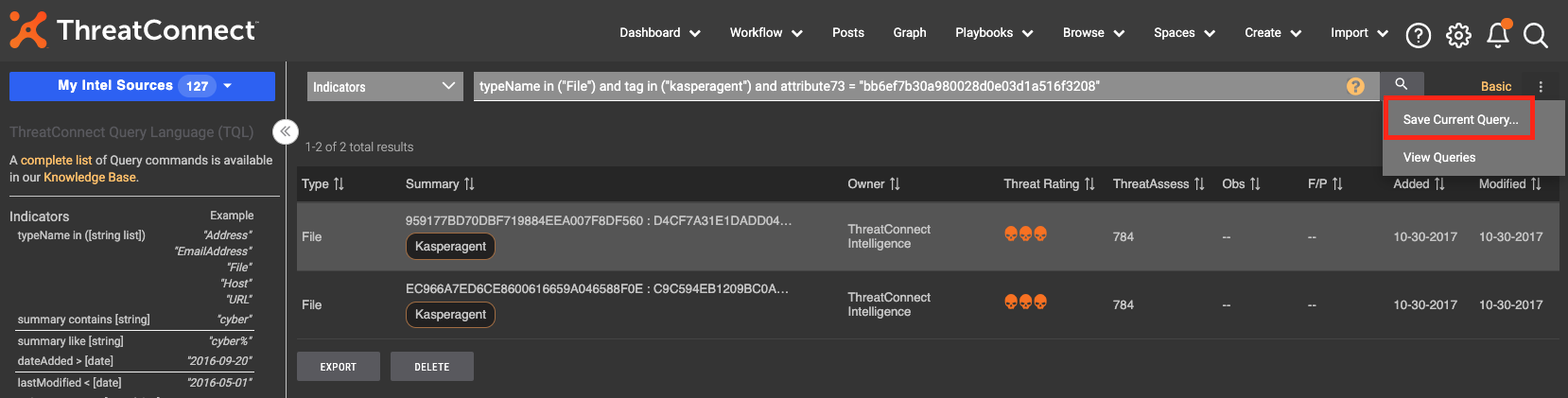Sort by Modified column arrows
This screenshot has width=1568, height=398.
coord(1536,184)
